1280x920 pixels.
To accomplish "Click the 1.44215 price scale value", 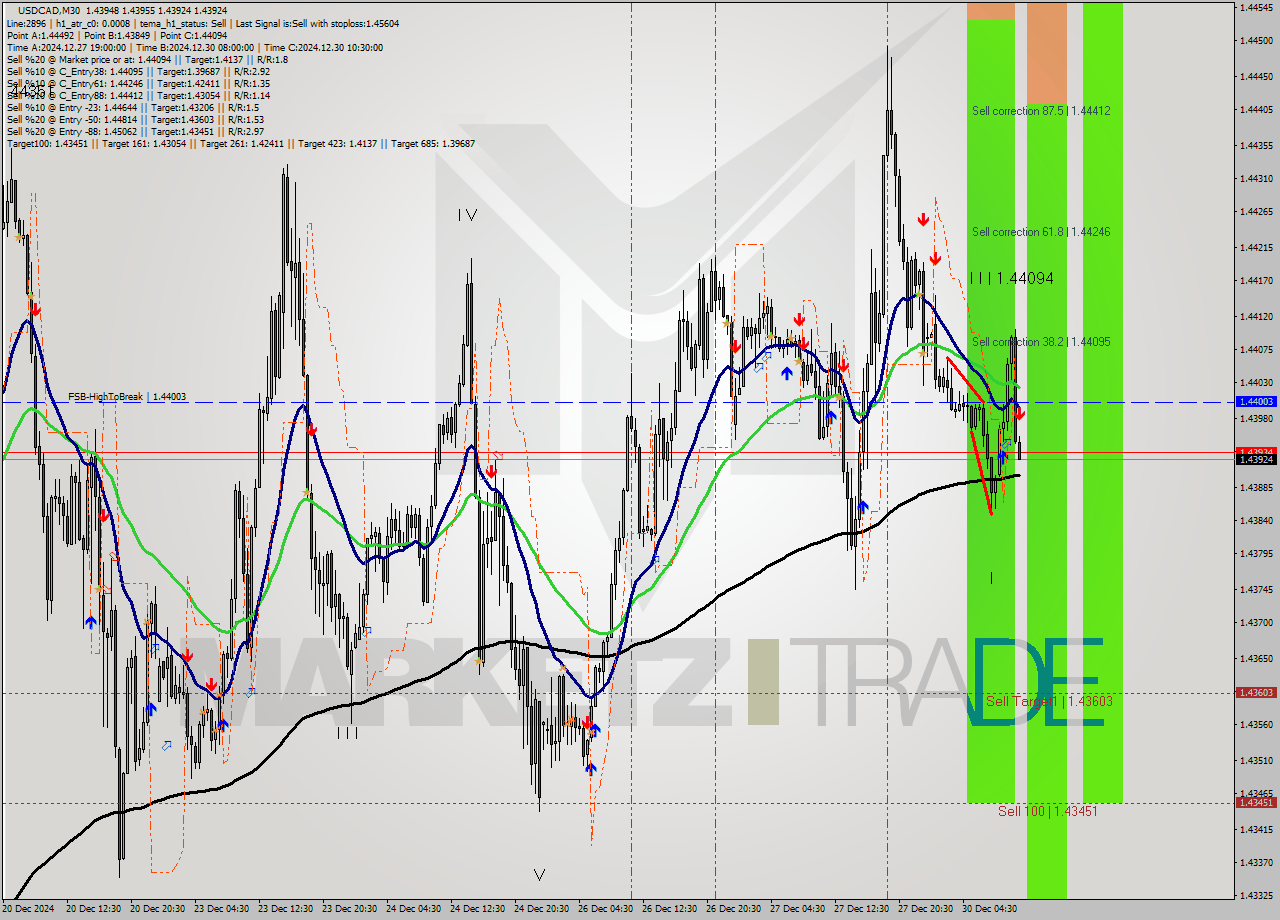I will (1256, 247).
